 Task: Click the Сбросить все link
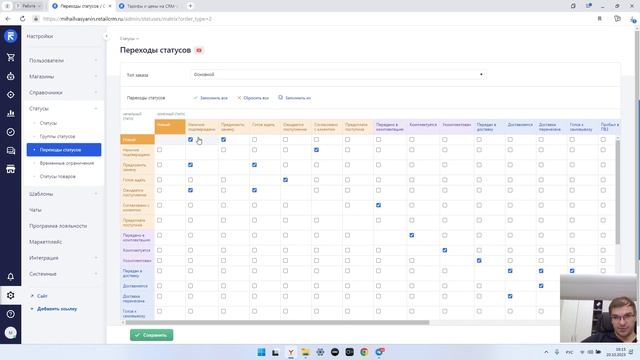click(253, 98)
